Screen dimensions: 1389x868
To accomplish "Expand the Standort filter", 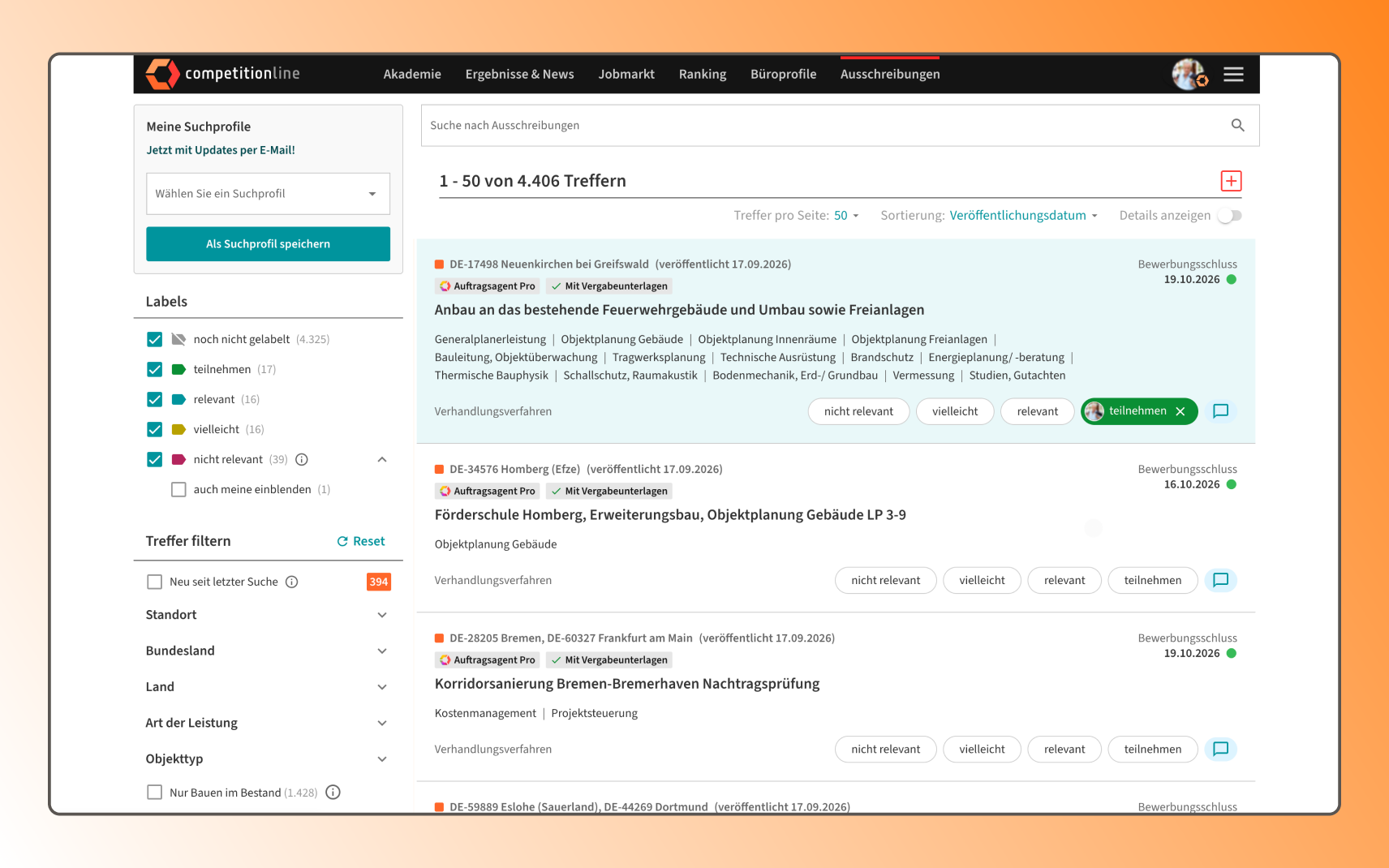I will (268, 615).
